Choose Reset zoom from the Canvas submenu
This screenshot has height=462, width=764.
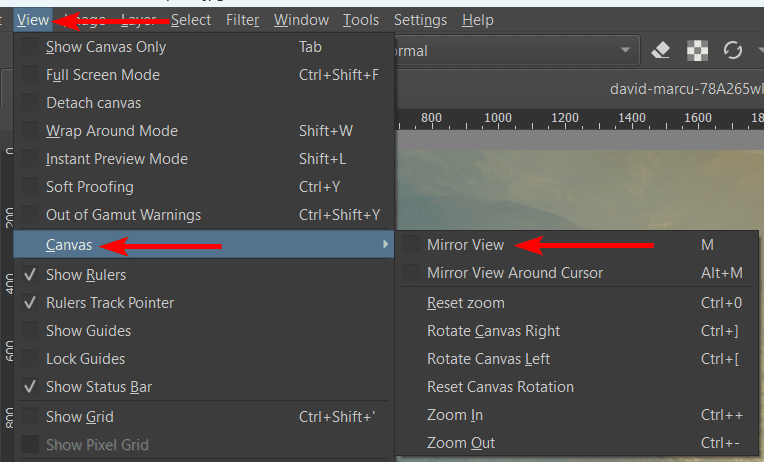(x=465, y=303)
